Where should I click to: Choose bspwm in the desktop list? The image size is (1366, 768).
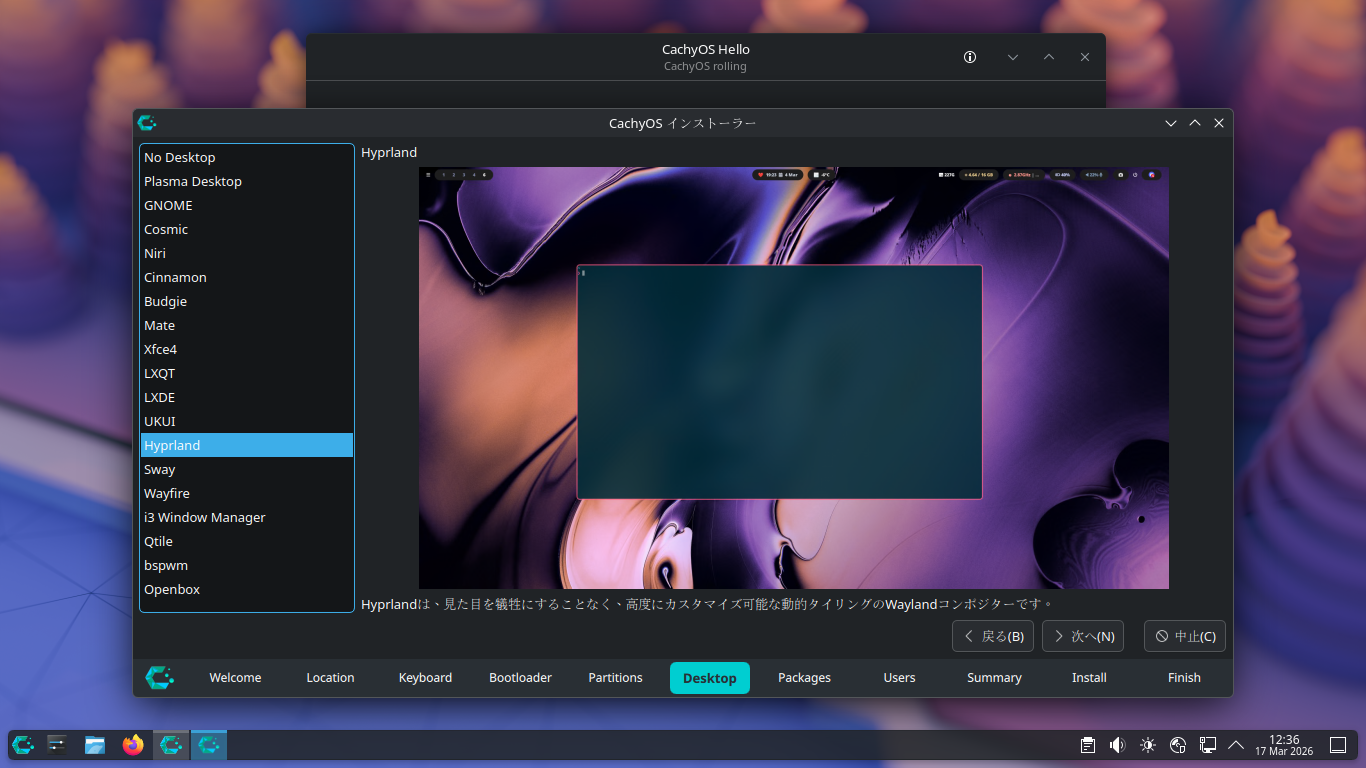(x=247, y=565)
